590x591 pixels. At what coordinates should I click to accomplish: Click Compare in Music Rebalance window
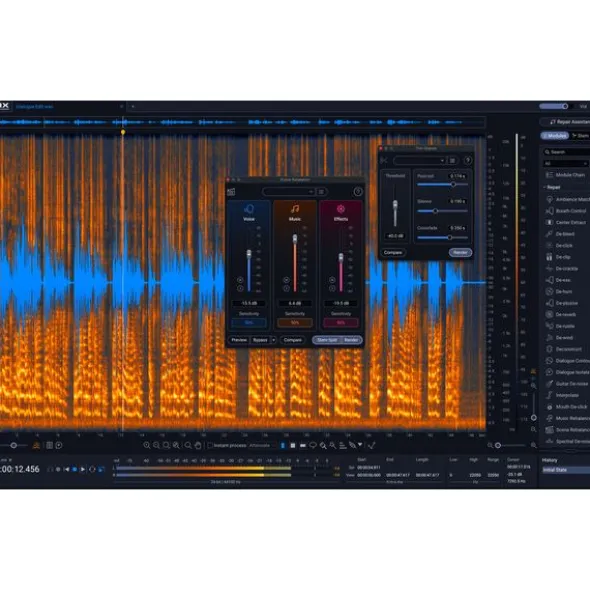coord(293,340)
